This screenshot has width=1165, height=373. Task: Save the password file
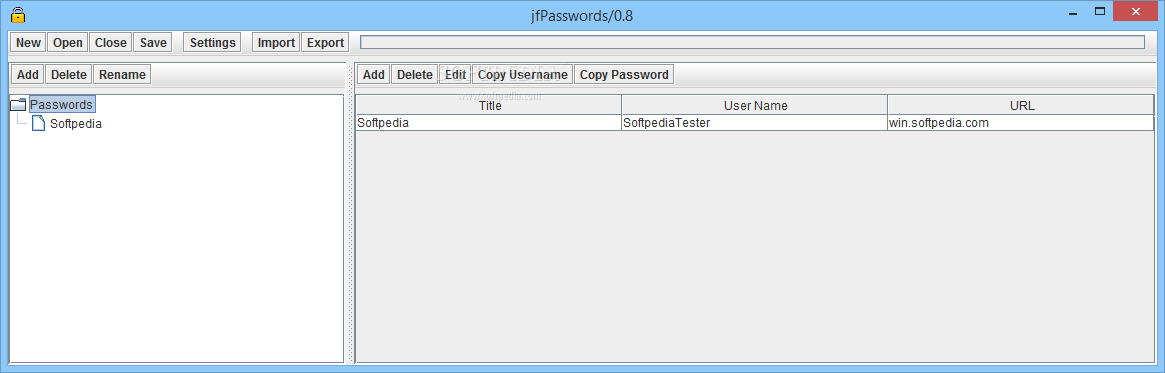tap(153, 42)
